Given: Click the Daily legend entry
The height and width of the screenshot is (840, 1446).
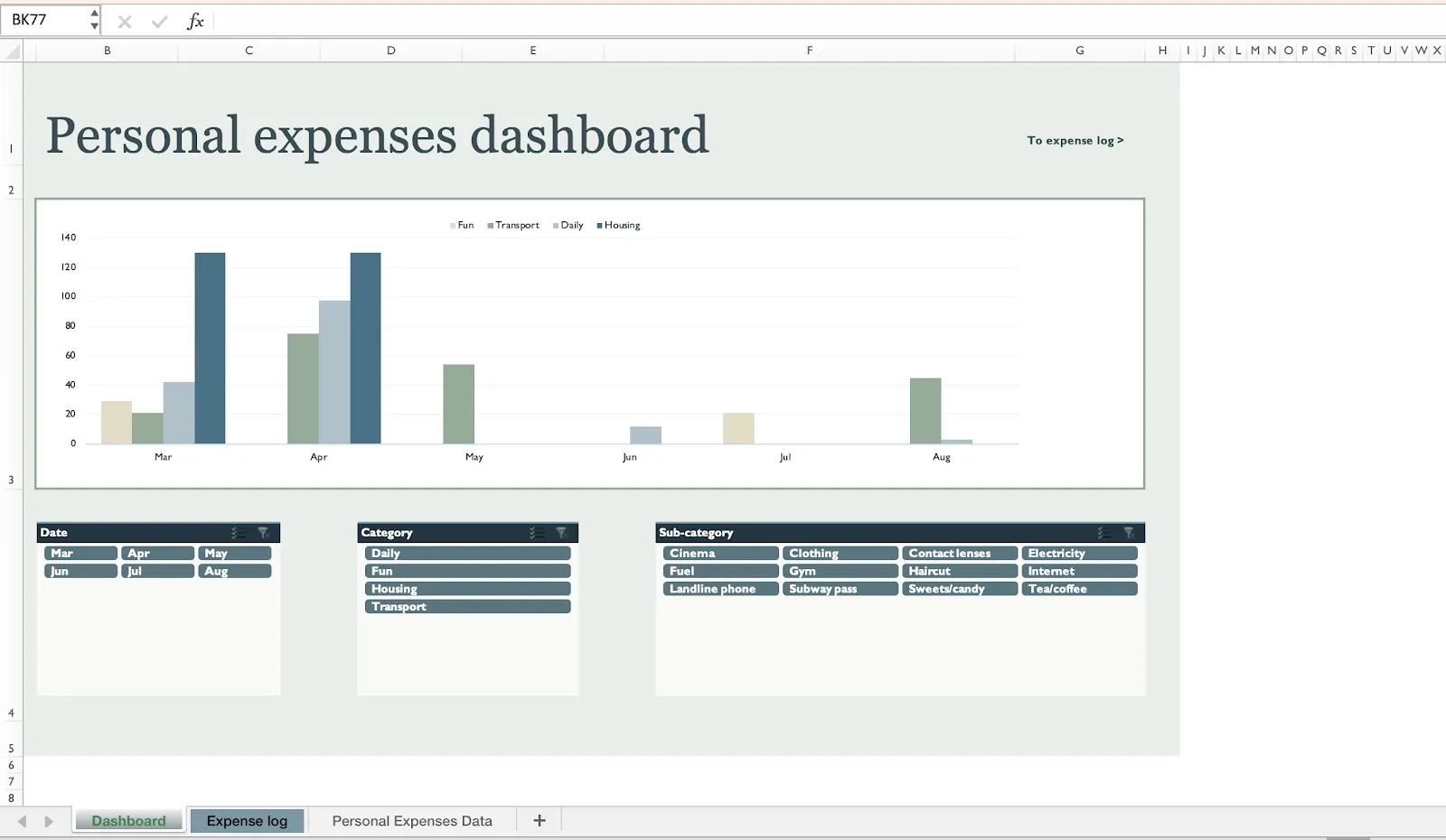Looking at the screenshot, I should [568, 226].
